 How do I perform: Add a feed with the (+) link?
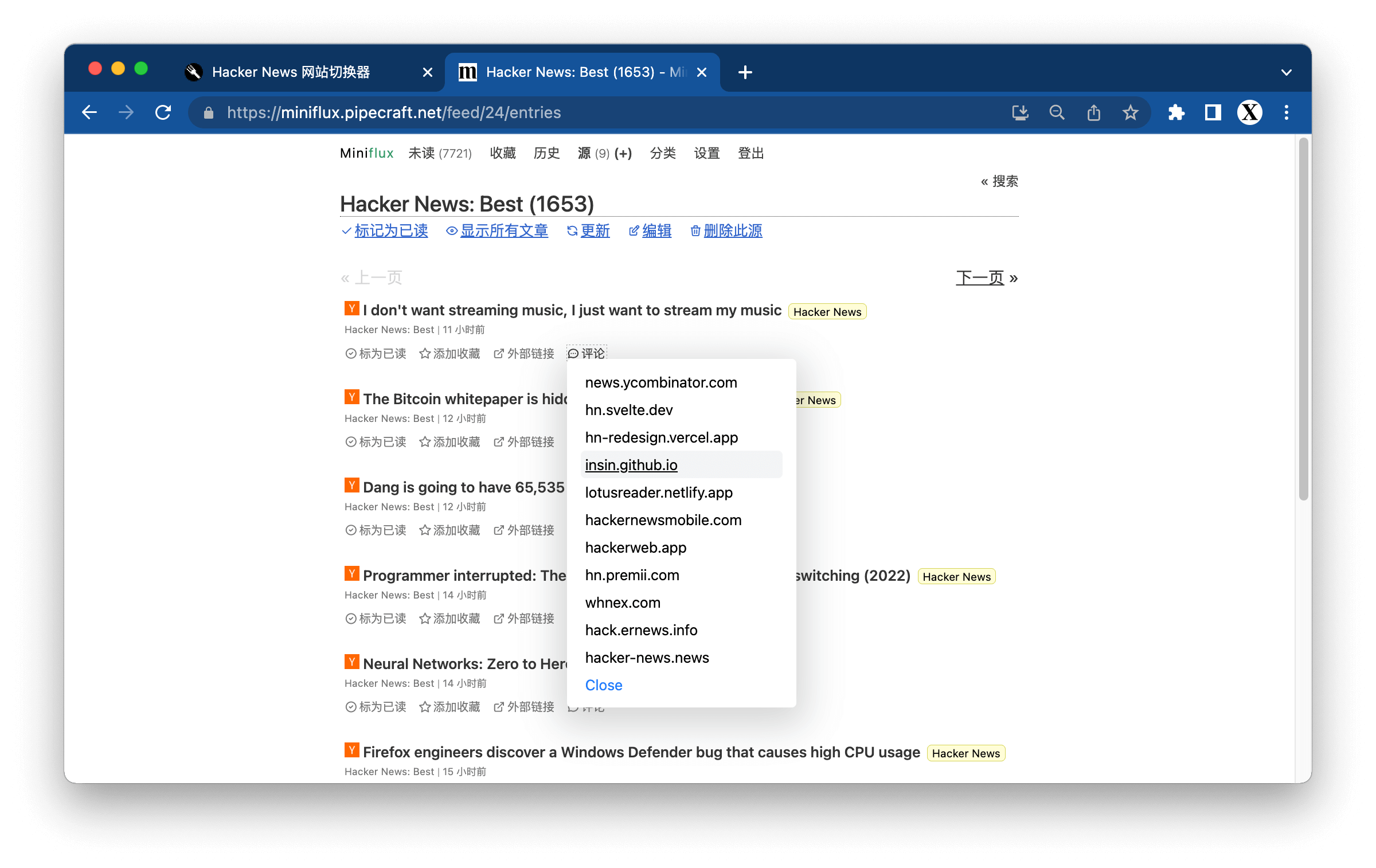click(x=623, y=153)
